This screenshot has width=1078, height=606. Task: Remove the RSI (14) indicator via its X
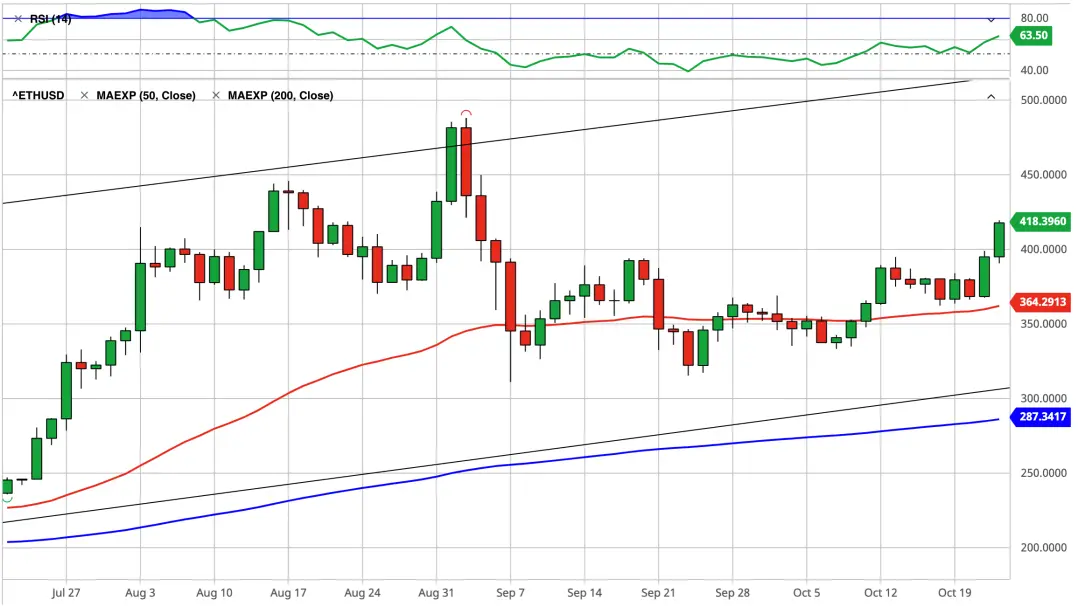click(x=18, y=19)
